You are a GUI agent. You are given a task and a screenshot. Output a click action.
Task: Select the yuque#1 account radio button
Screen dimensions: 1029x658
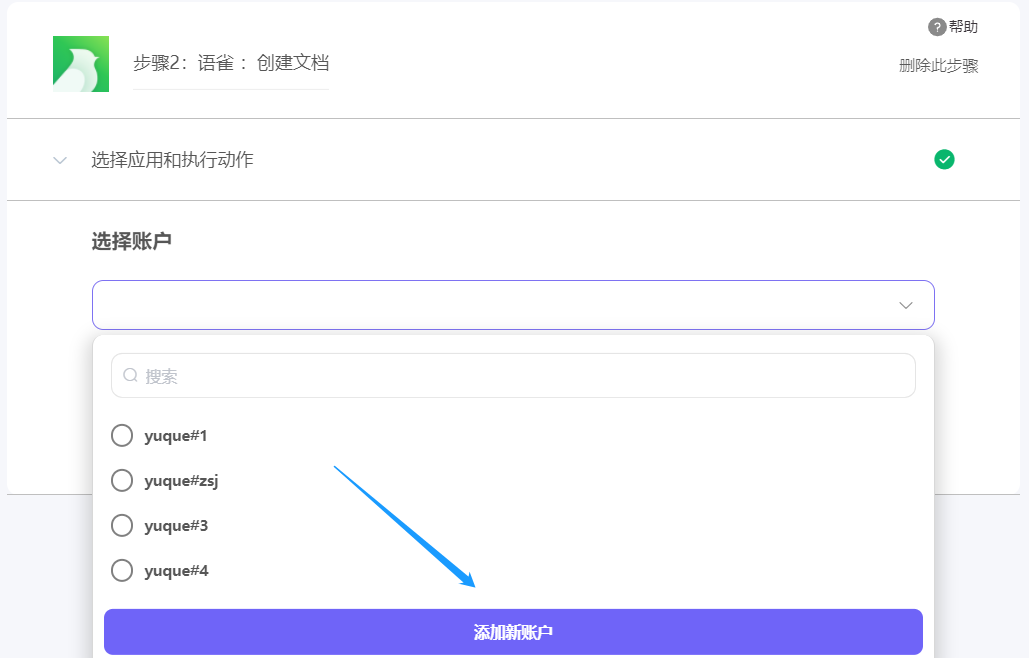(x=122, y=436)
